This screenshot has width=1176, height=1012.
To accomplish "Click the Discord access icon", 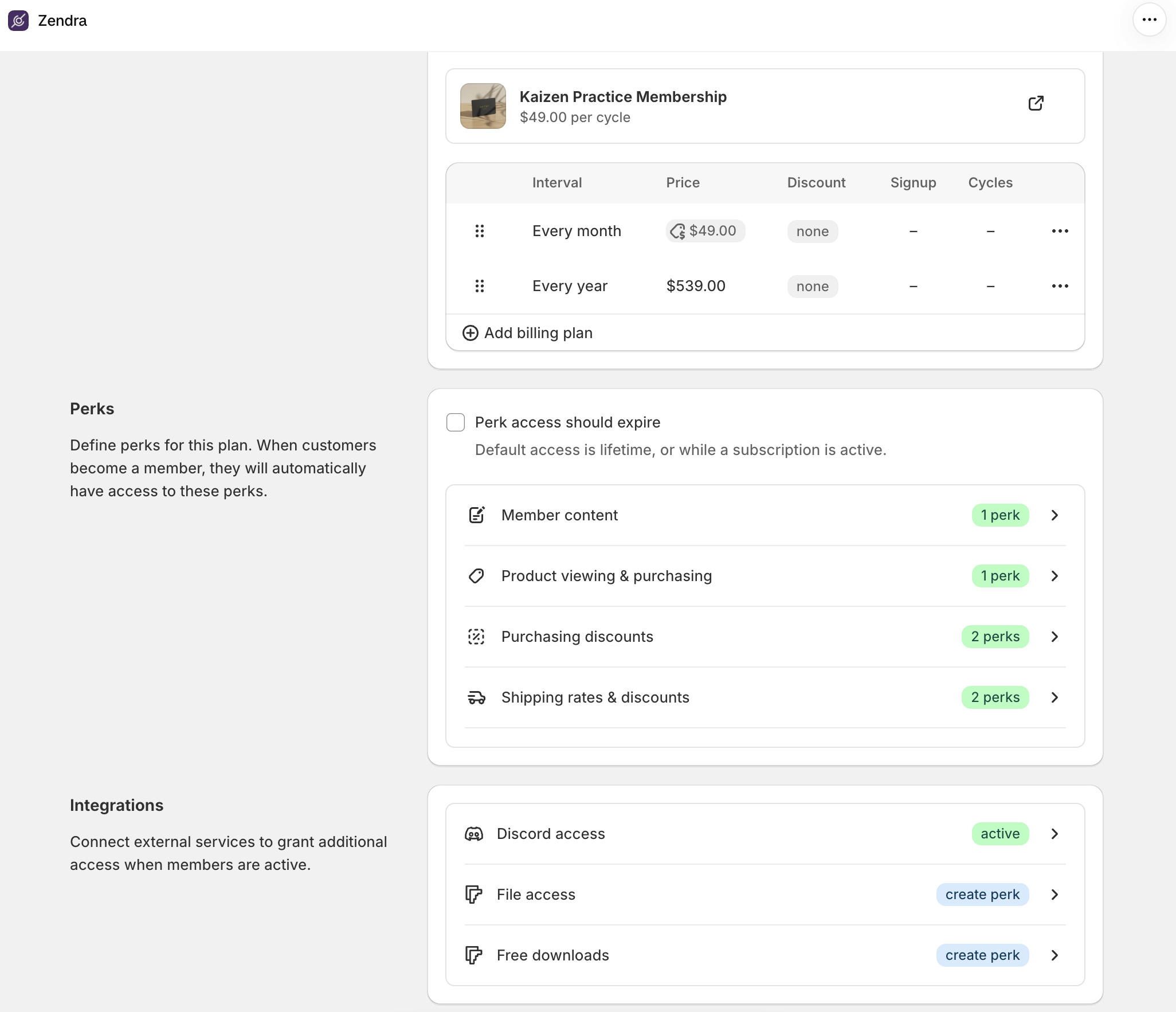I will [x=474, y=834].
